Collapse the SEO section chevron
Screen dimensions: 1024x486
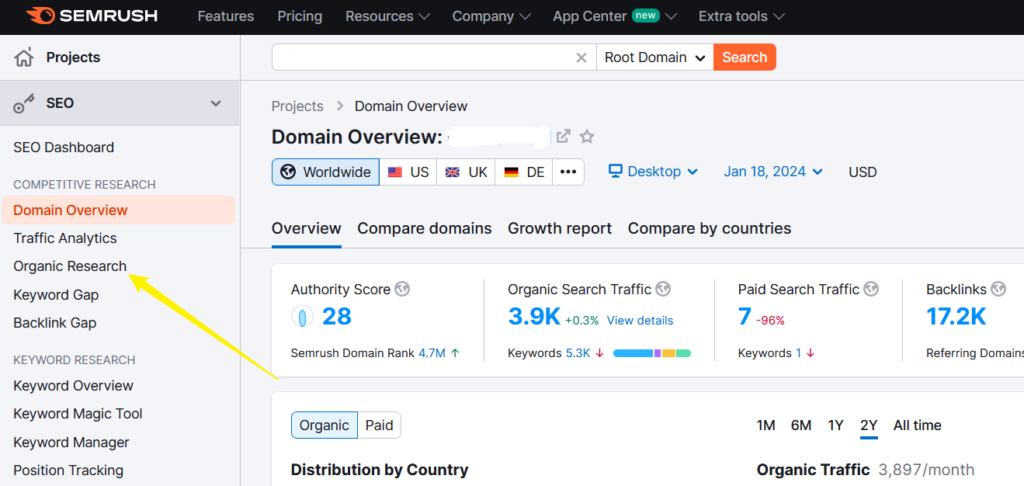(216, 103)
